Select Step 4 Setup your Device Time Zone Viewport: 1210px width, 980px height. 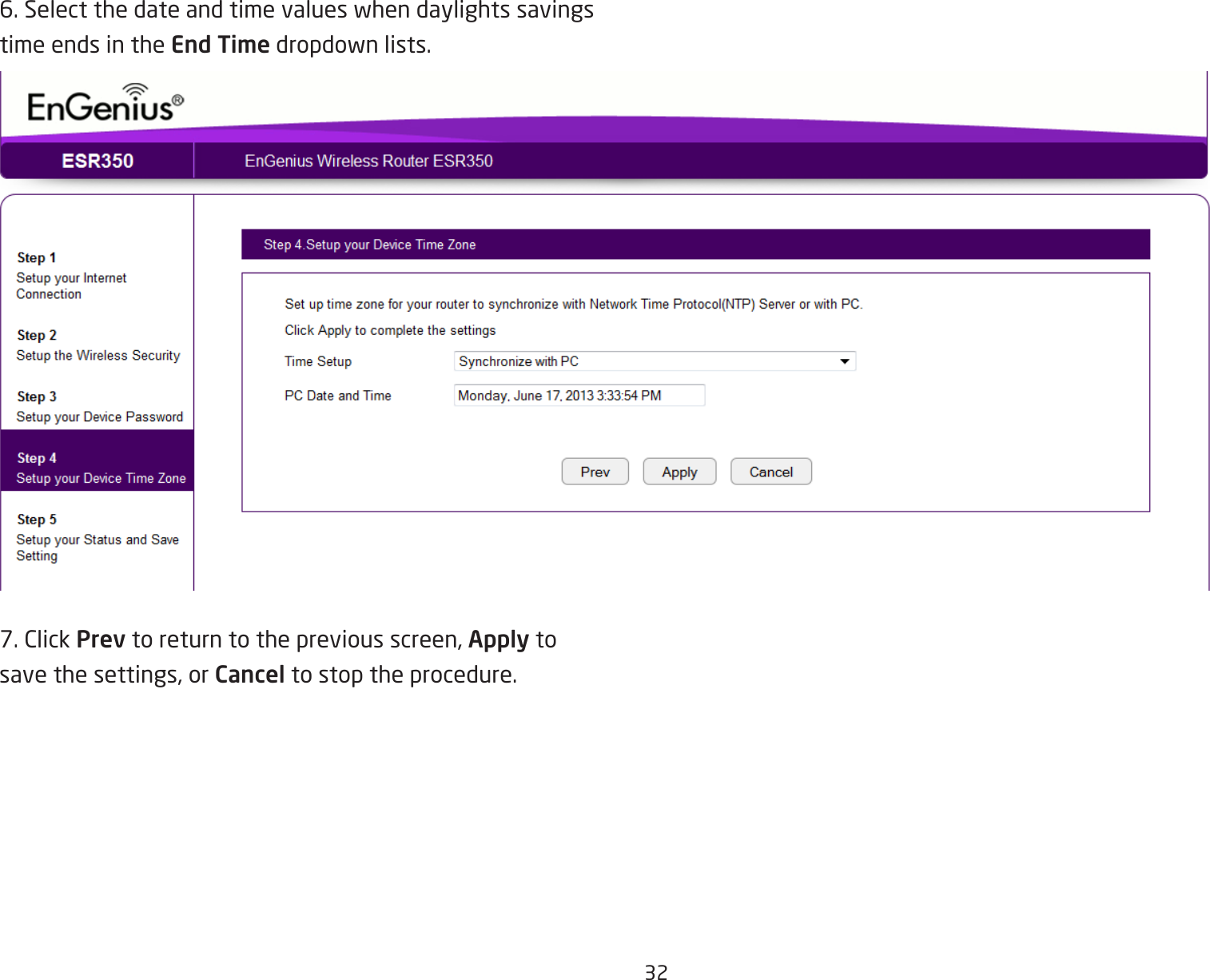(98, 460)
